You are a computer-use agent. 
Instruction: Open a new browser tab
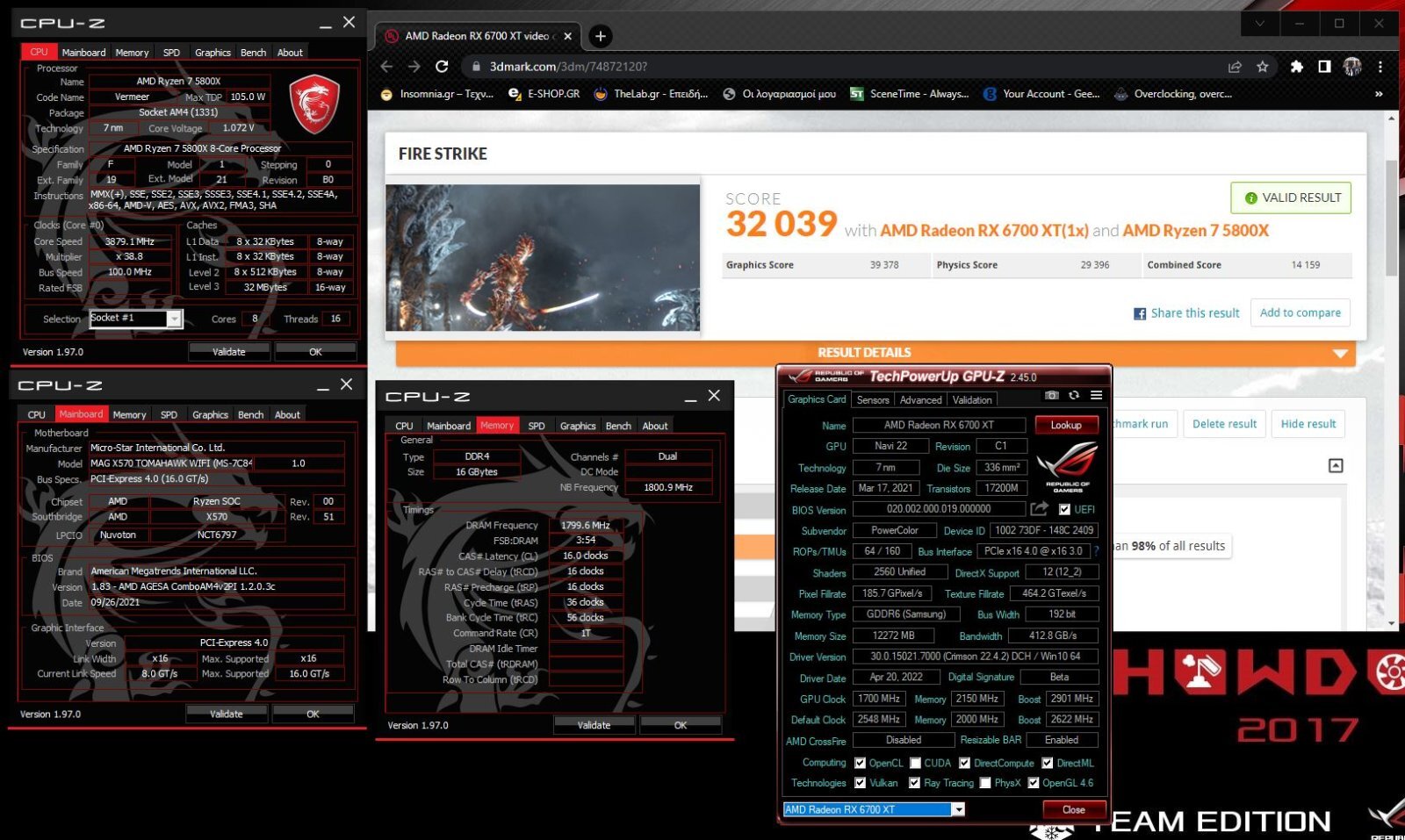pos(600,36)
